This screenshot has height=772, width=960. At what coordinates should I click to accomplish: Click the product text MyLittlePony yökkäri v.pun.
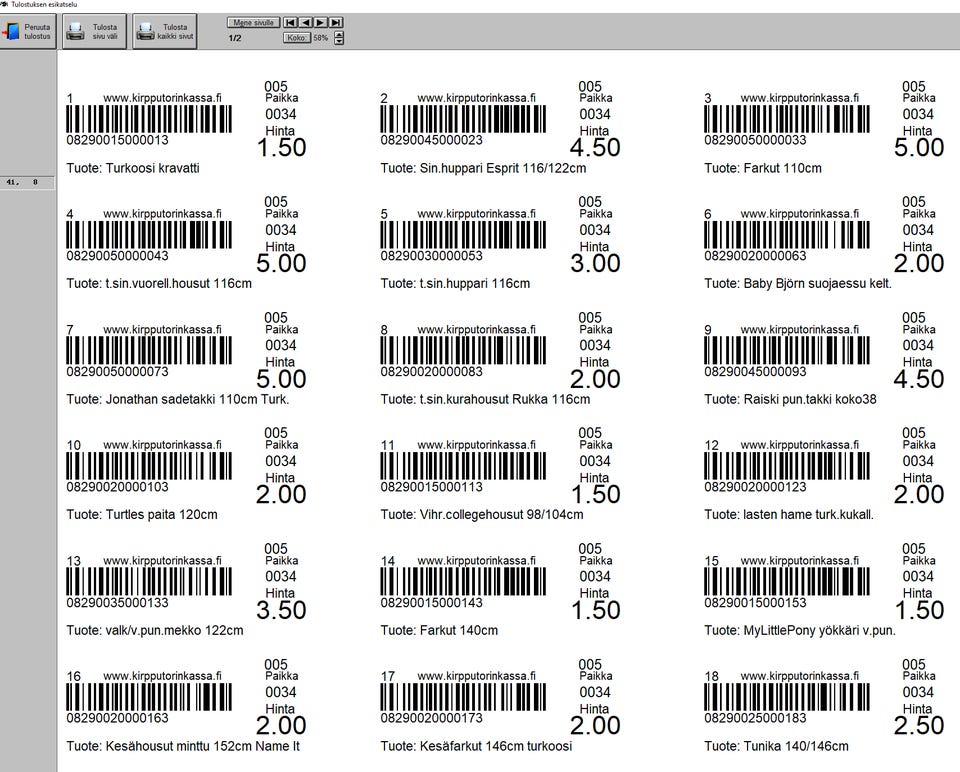pos(819,630)
